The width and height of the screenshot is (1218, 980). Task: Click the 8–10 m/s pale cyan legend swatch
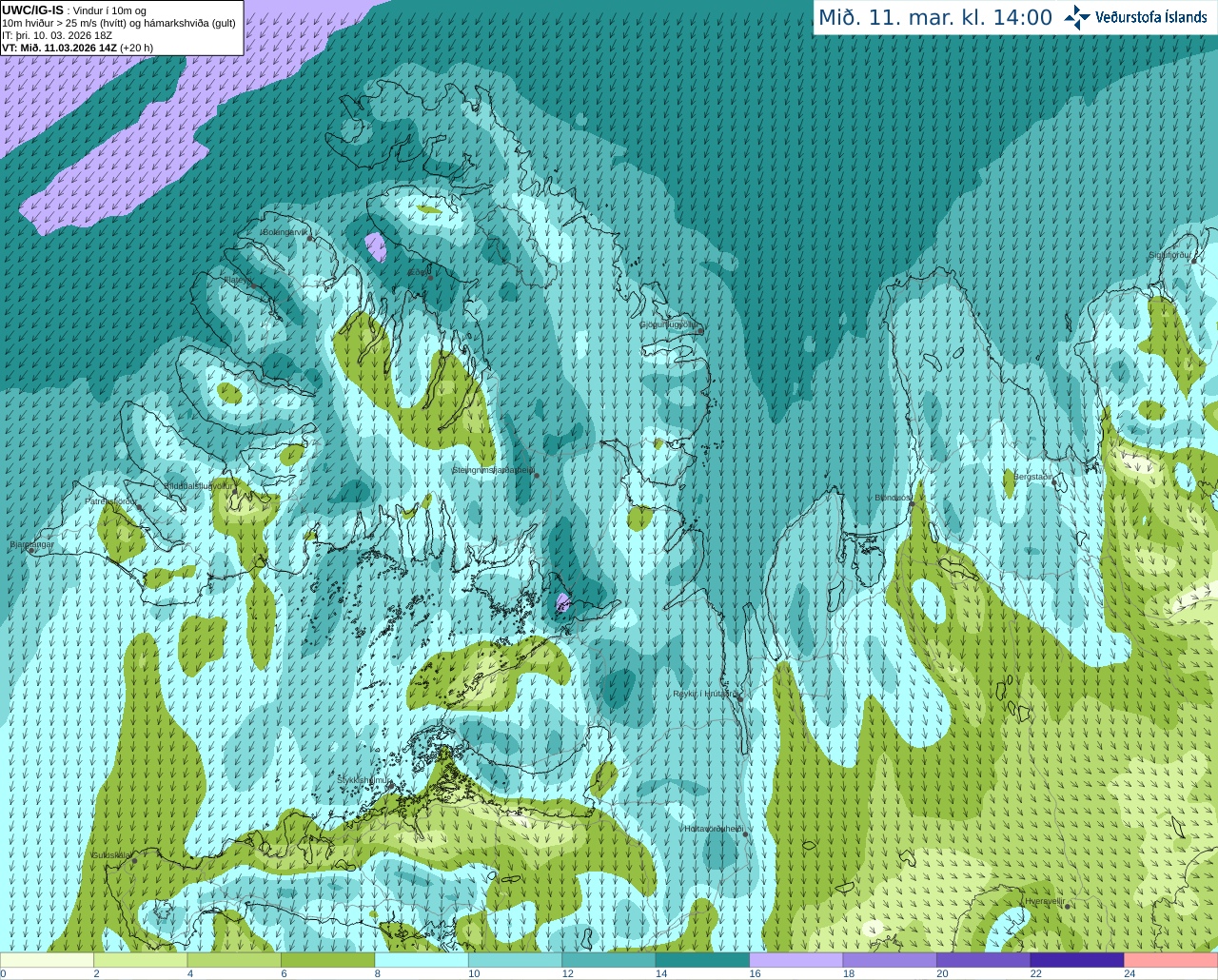pyautogui.click(x=422, y=960)
